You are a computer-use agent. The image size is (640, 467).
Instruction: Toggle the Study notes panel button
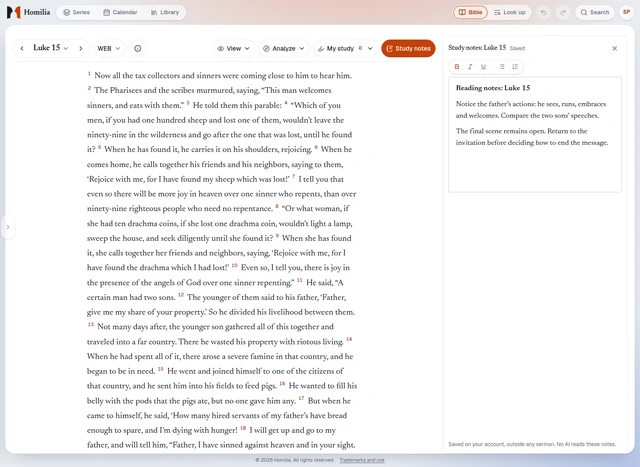tap(408, 48)
